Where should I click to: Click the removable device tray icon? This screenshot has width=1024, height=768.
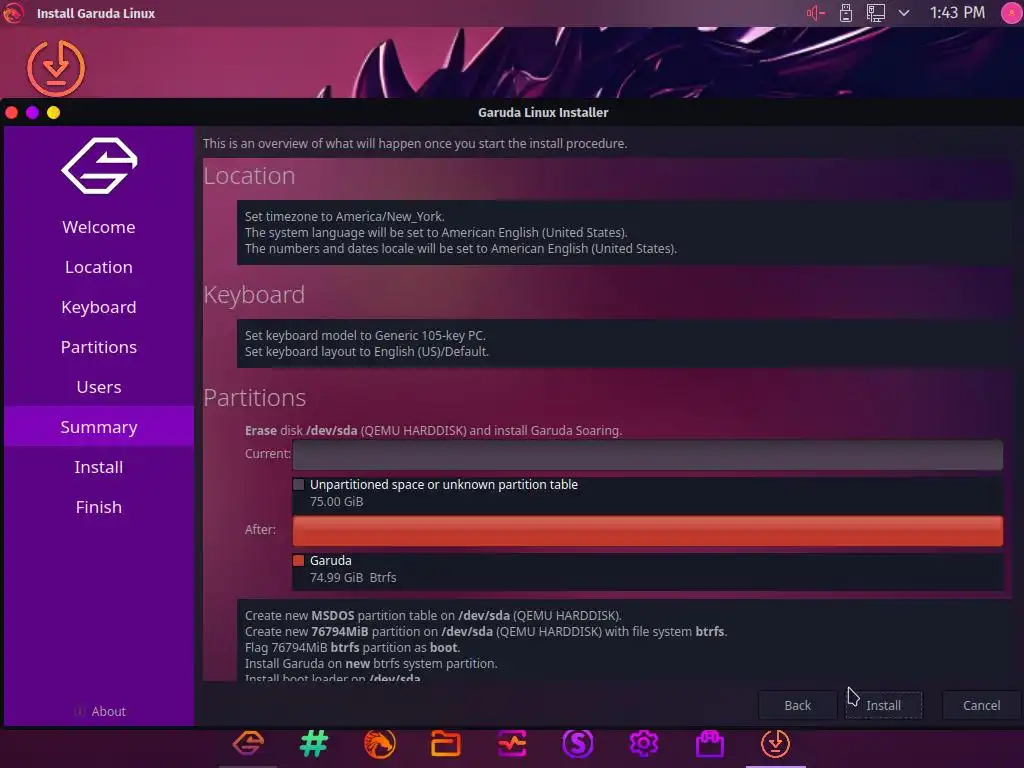click(846, 13)
